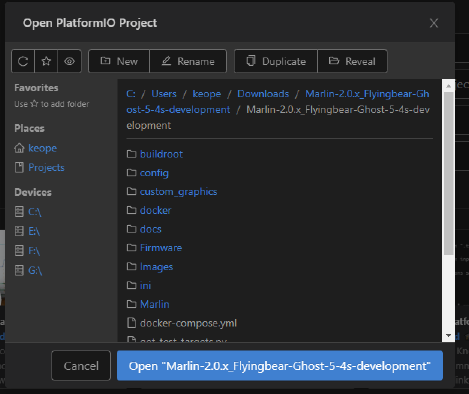469x394 pixels.
Task: Click the drive icon next to G:\
Action: (19, 270)
